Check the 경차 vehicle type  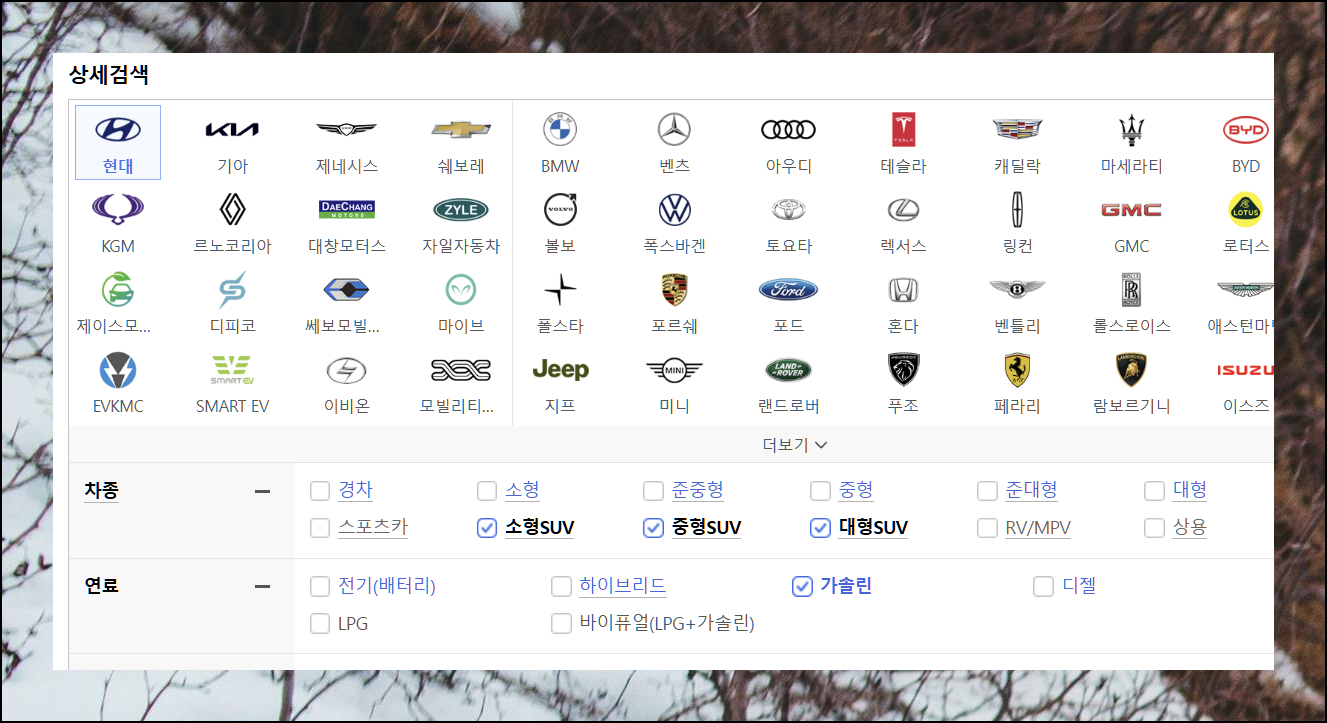click(x=320, y=491)
